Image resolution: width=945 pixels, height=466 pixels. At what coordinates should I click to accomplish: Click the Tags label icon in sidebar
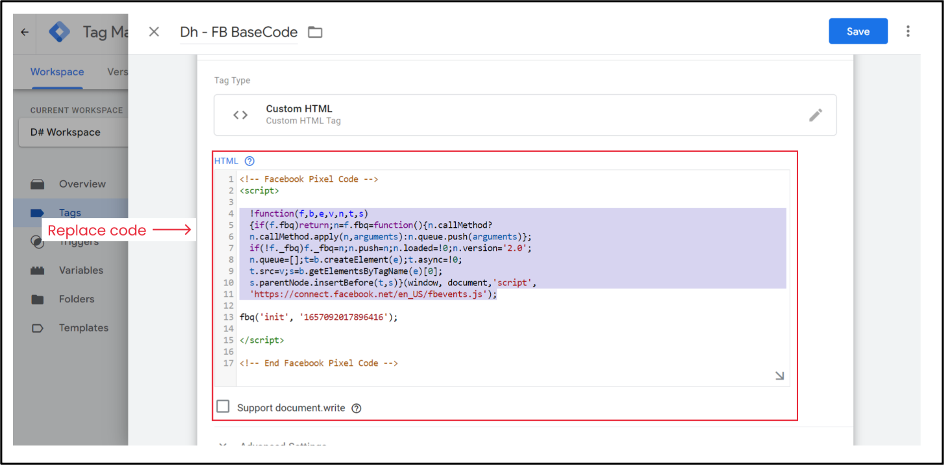37,212
